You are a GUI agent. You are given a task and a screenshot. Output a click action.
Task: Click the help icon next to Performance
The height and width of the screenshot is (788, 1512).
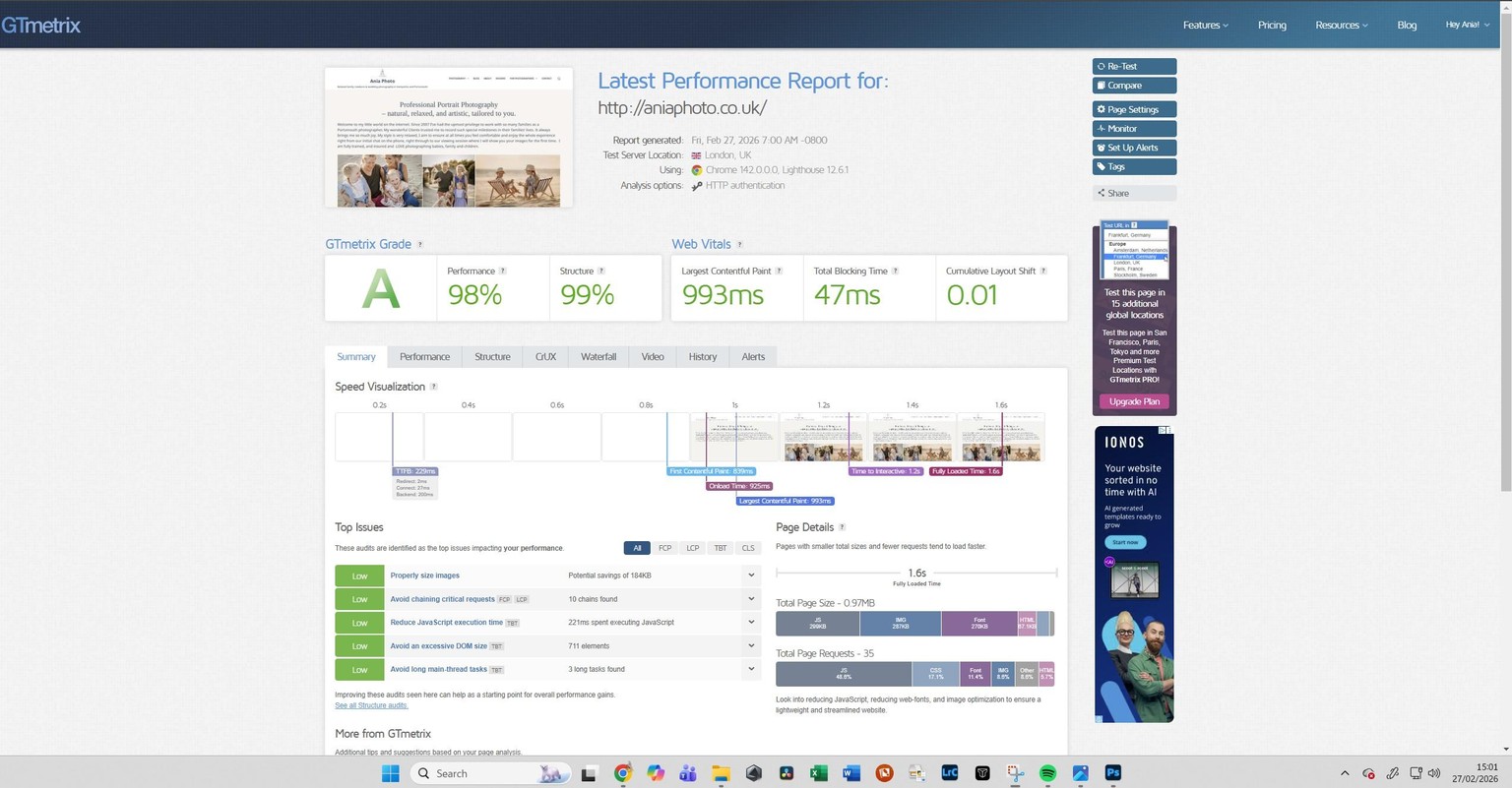coord(503,272)
